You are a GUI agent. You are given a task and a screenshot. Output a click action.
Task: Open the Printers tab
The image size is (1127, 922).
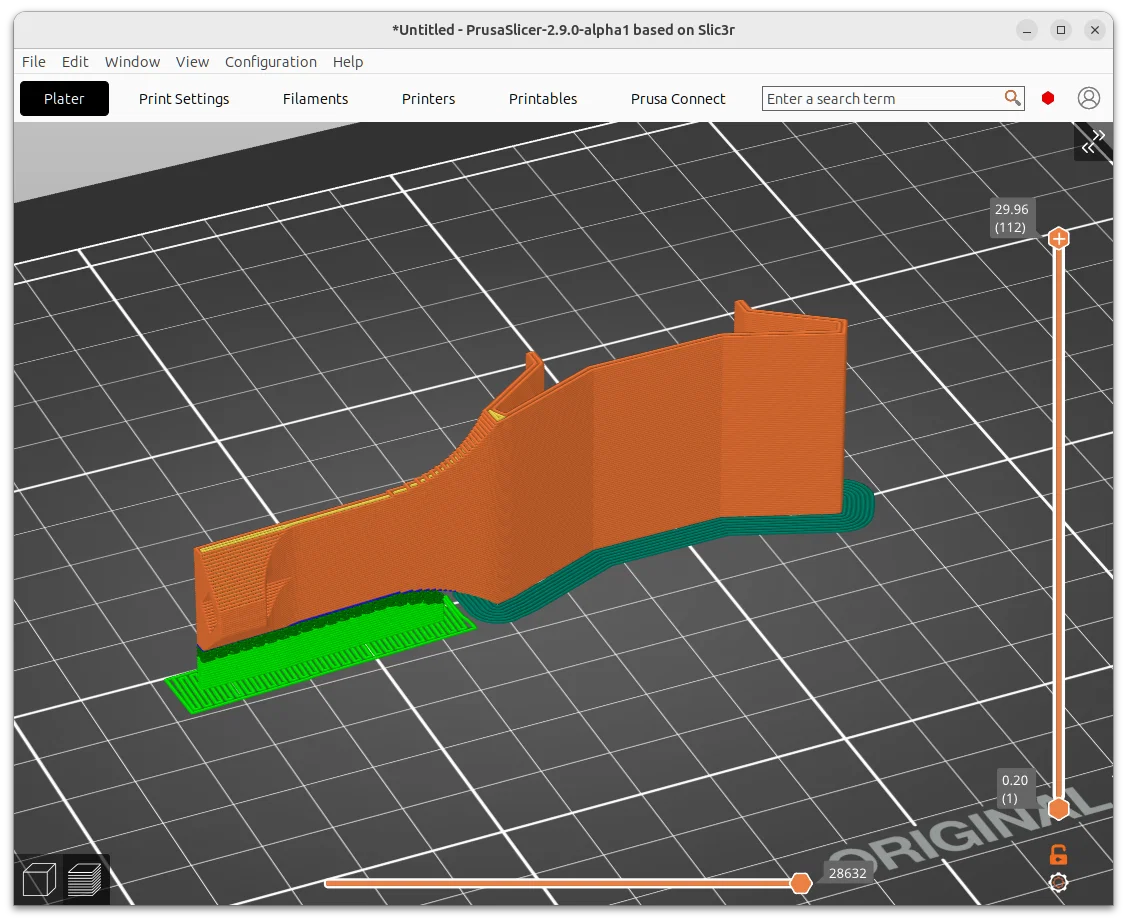pos(428,98)
